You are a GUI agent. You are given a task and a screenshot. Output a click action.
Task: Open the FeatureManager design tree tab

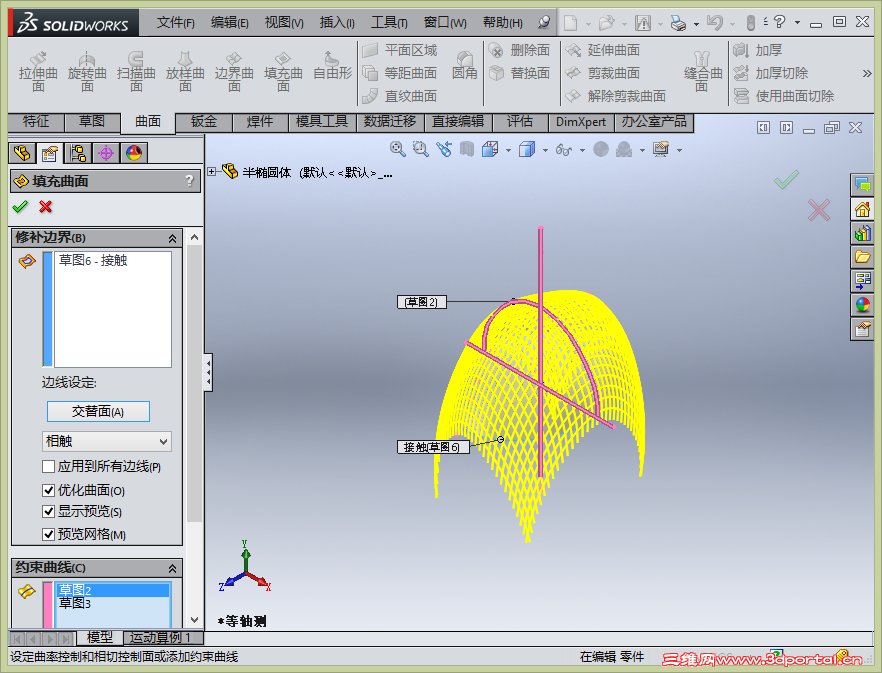[22, 153]
